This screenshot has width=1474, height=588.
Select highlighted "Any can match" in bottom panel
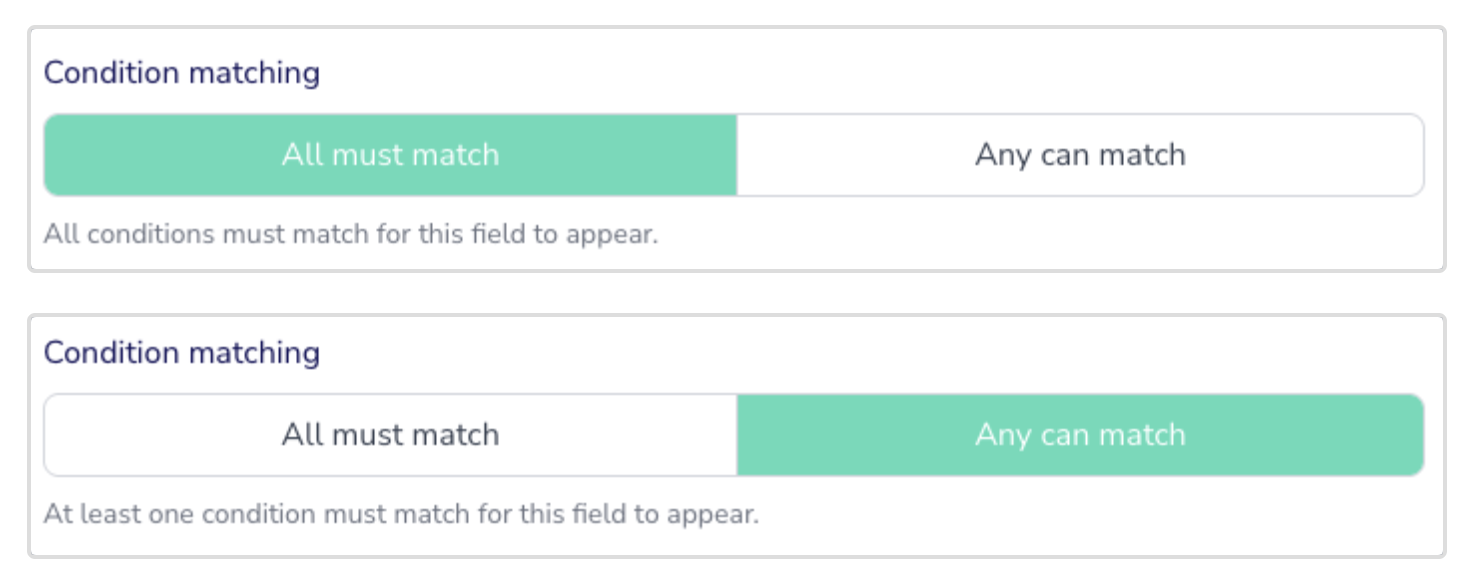point(1080,435)
